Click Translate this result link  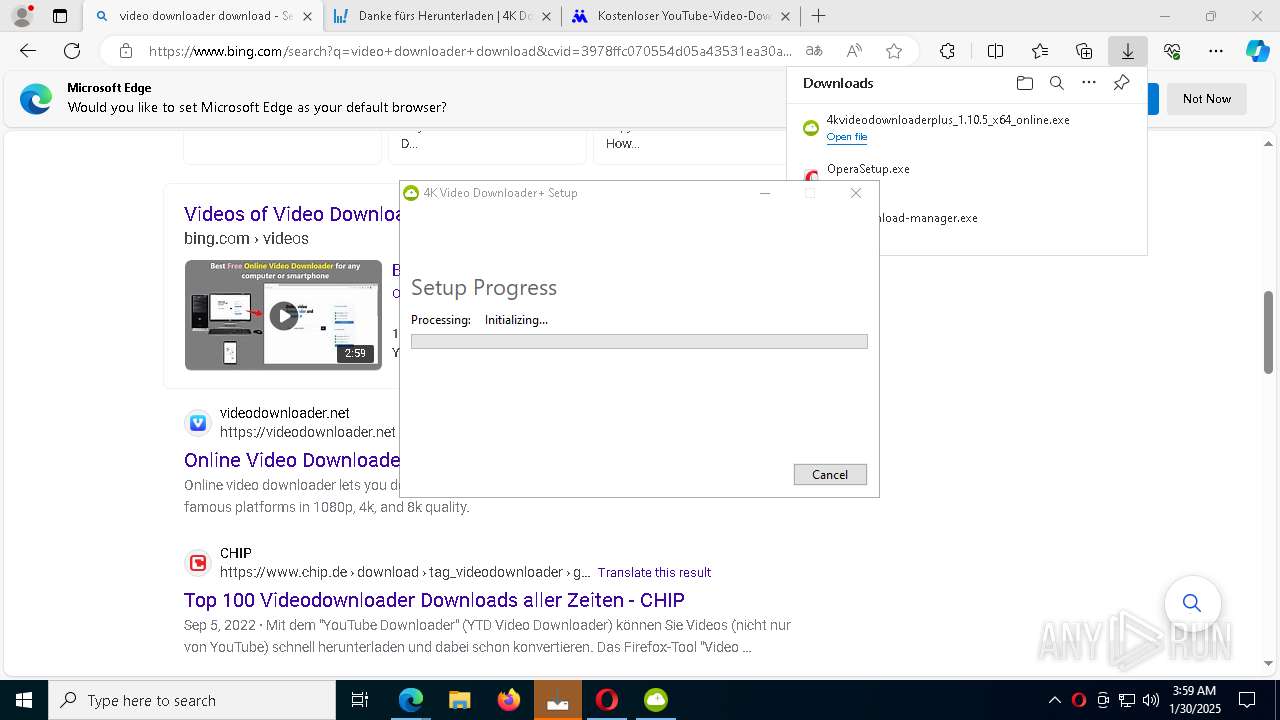(654, 573)
